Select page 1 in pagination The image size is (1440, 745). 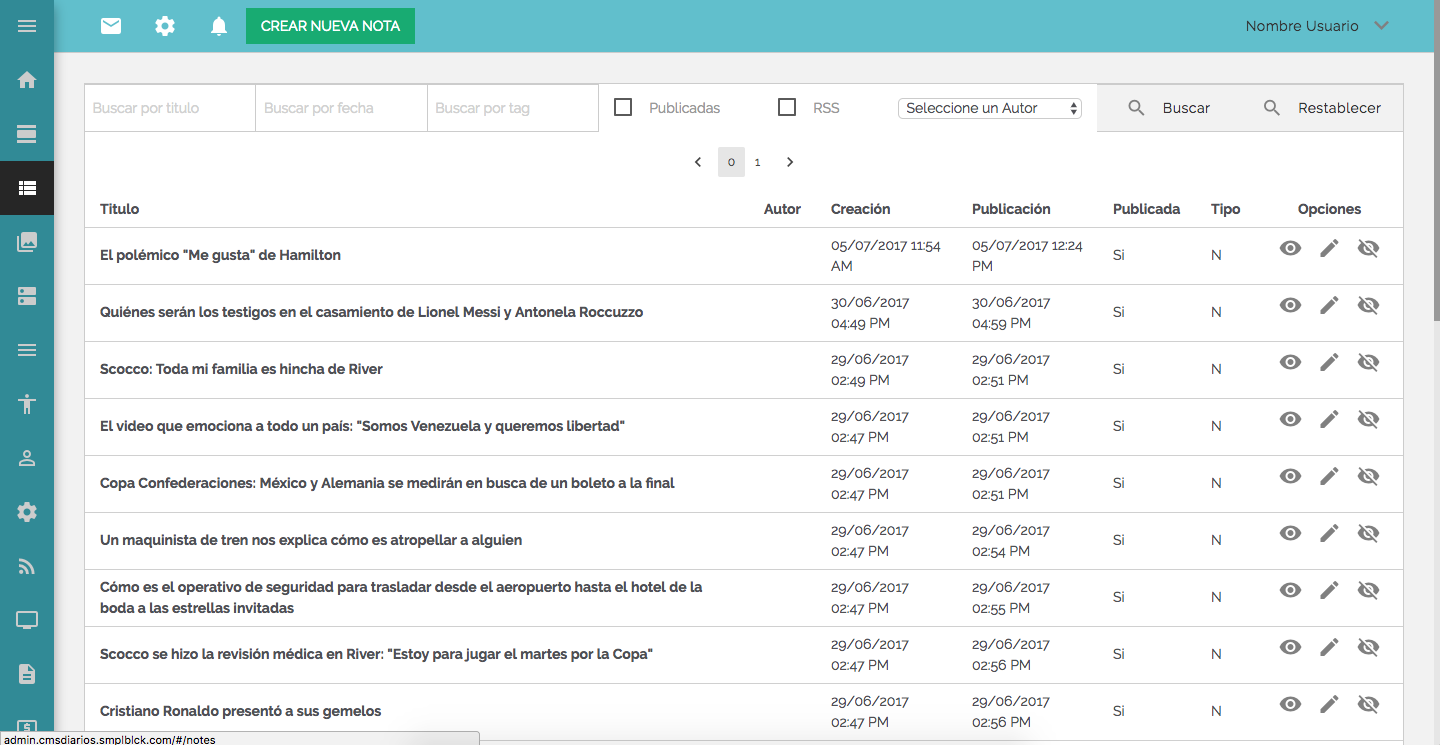coord(758,162)
